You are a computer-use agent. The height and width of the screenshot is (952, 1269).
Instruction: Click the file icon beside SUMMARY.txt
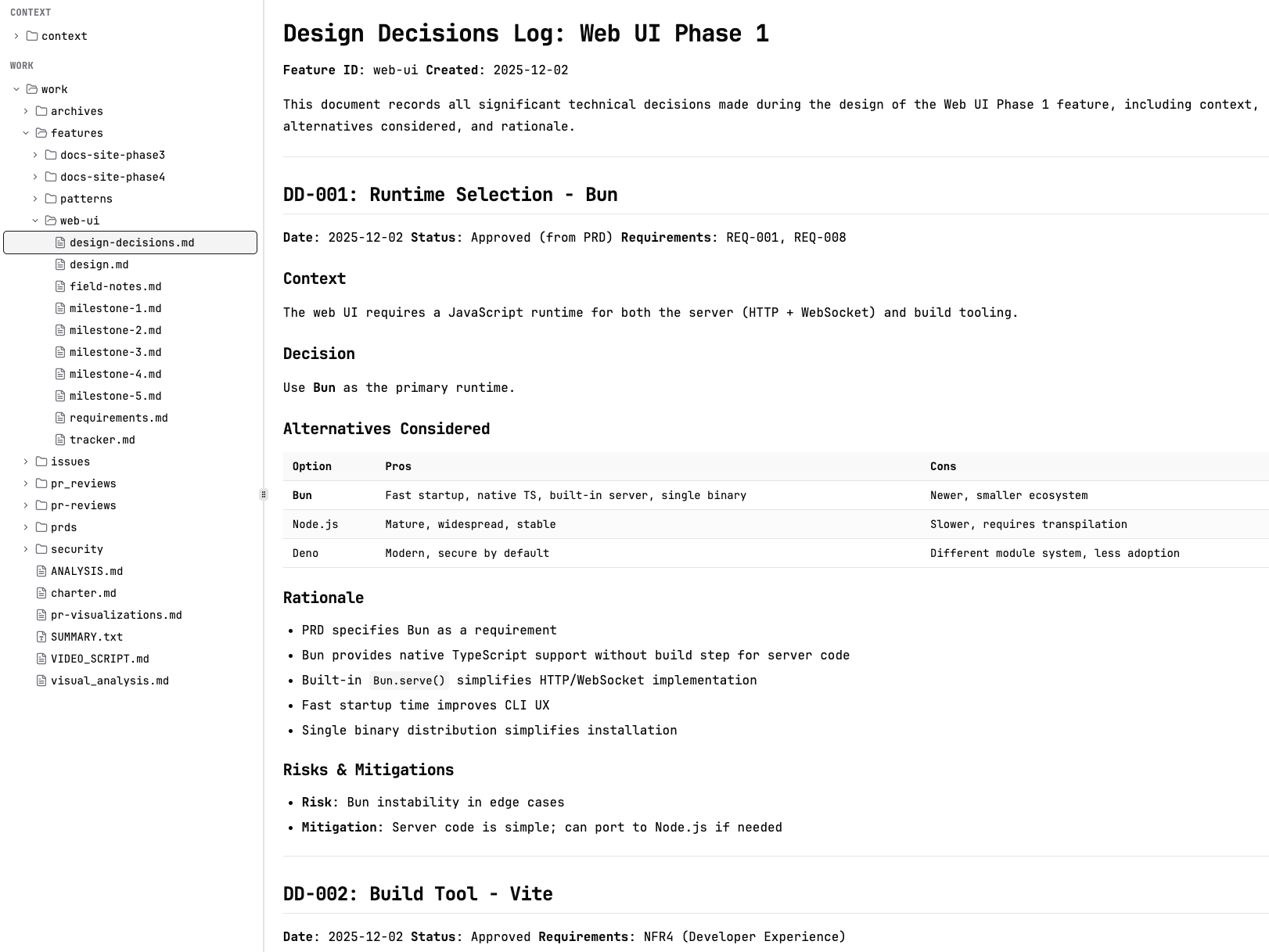(41, 637)
